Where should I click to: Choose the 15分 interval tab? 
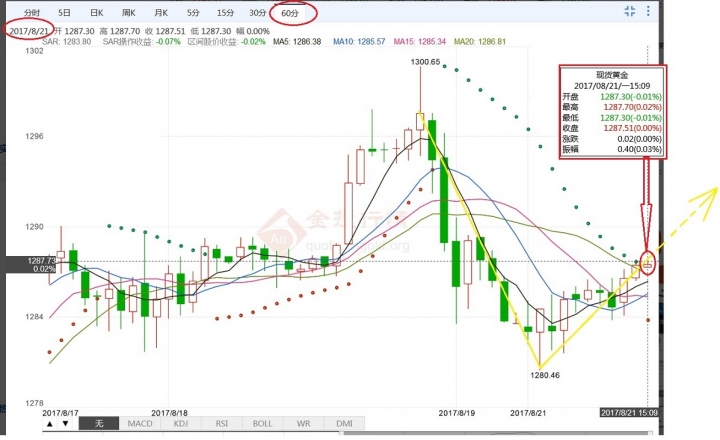225,13
